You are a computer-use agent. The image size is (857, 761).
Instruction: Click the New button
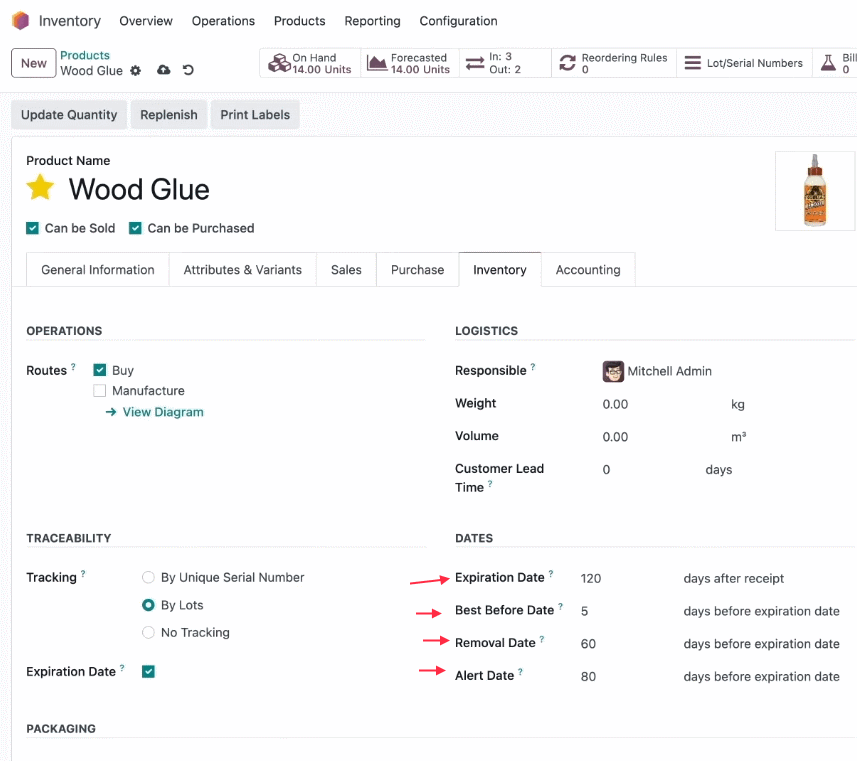point(33,63)
